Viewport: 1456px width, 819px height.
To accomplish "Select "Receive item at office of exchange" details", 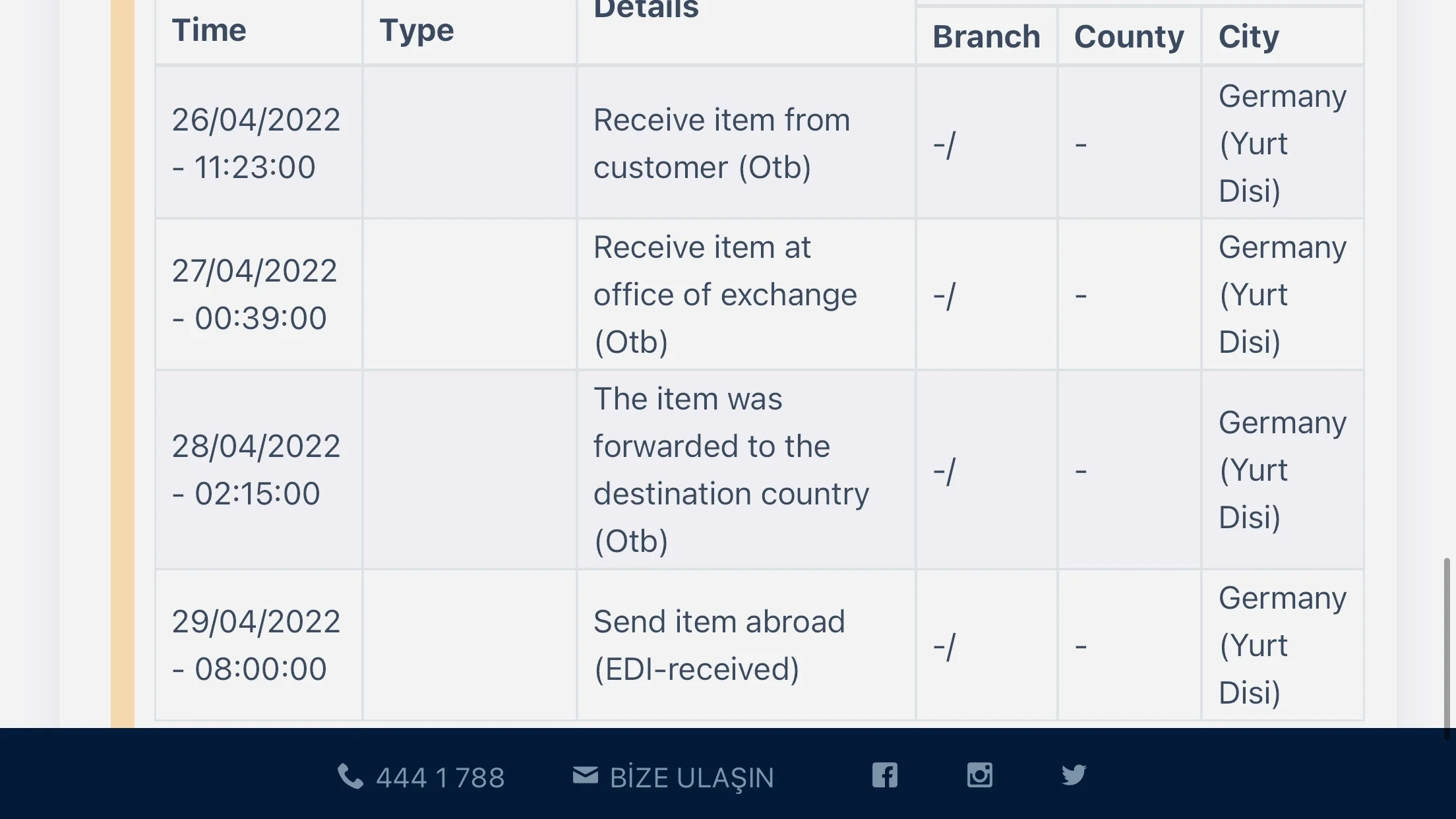I will coord(725,294).
